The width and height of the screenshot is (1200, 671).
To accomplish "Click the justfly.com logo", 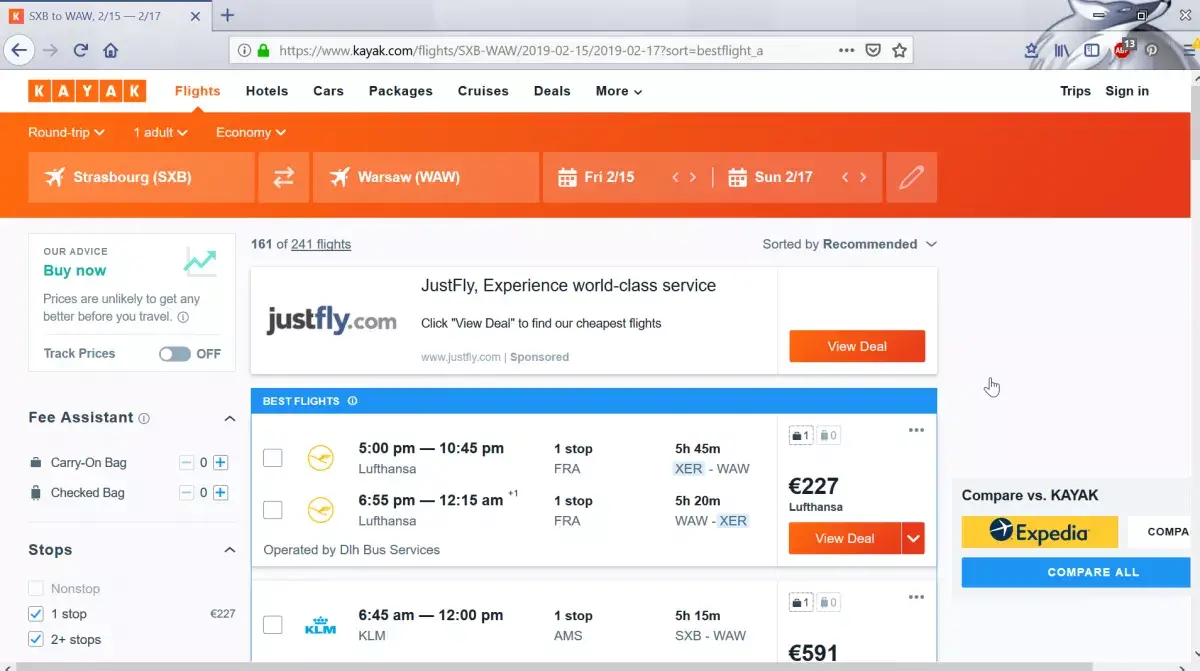I will point(331,321).
